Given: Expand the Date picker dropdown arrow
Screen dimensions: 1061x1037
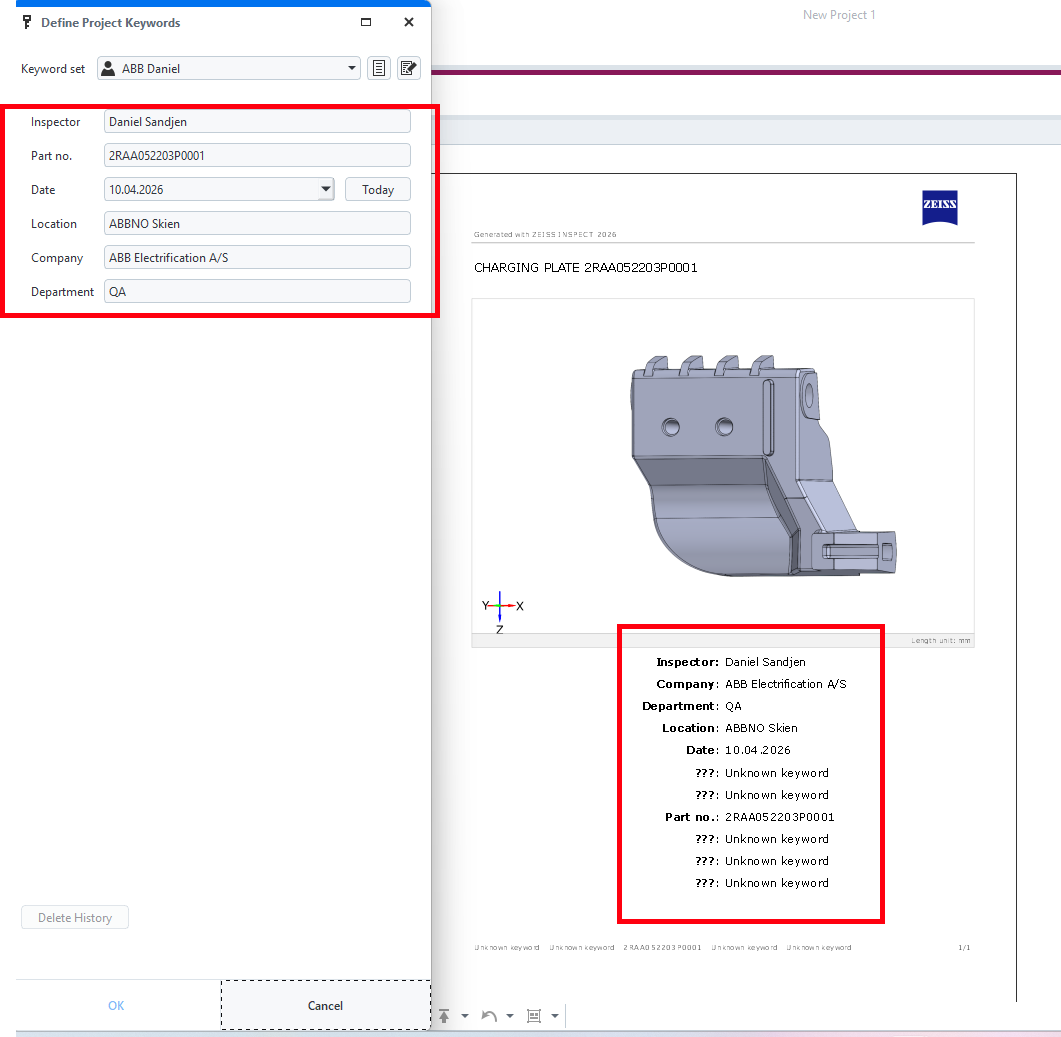Looking at the screenshot, I should point(325,189).
